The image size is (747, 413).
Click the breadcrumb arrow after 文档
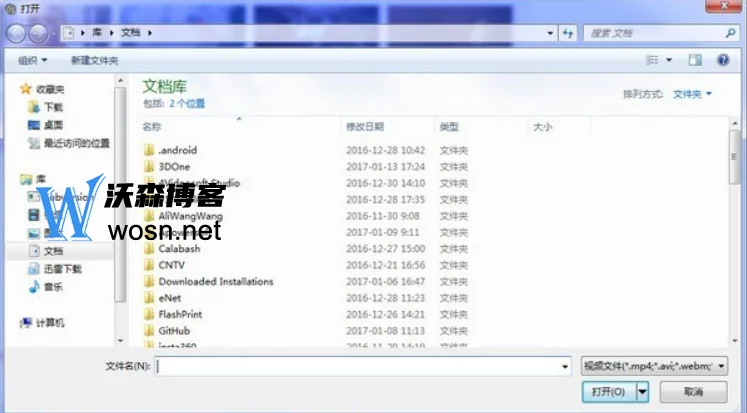150,32
